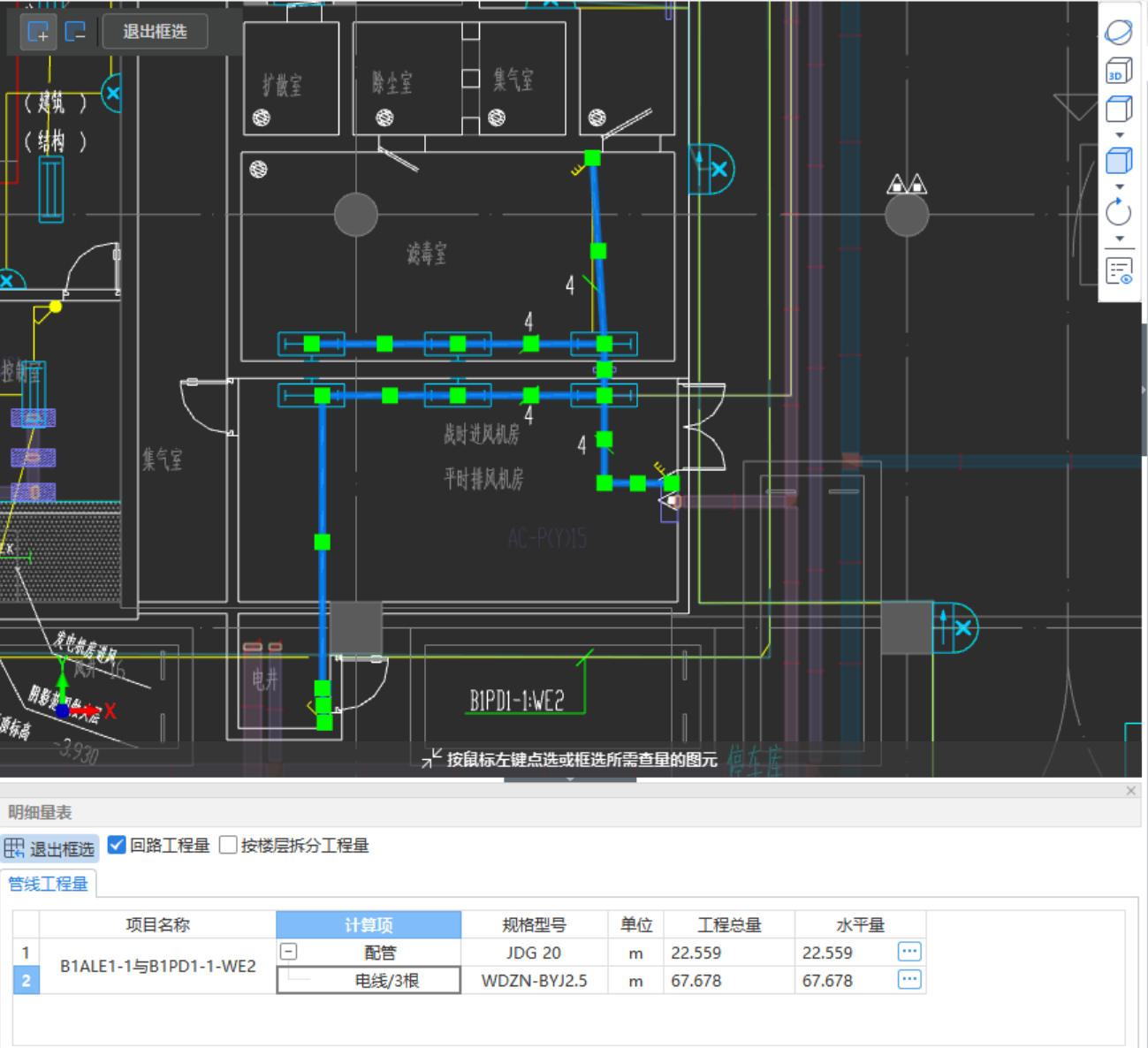
Task: Open dropdown below shaded cube icon
Action: coord(1120,186)
